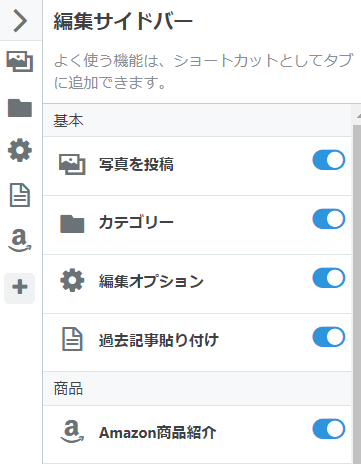Click the photo icon beside 写真を投稿

tap(72, 164)
